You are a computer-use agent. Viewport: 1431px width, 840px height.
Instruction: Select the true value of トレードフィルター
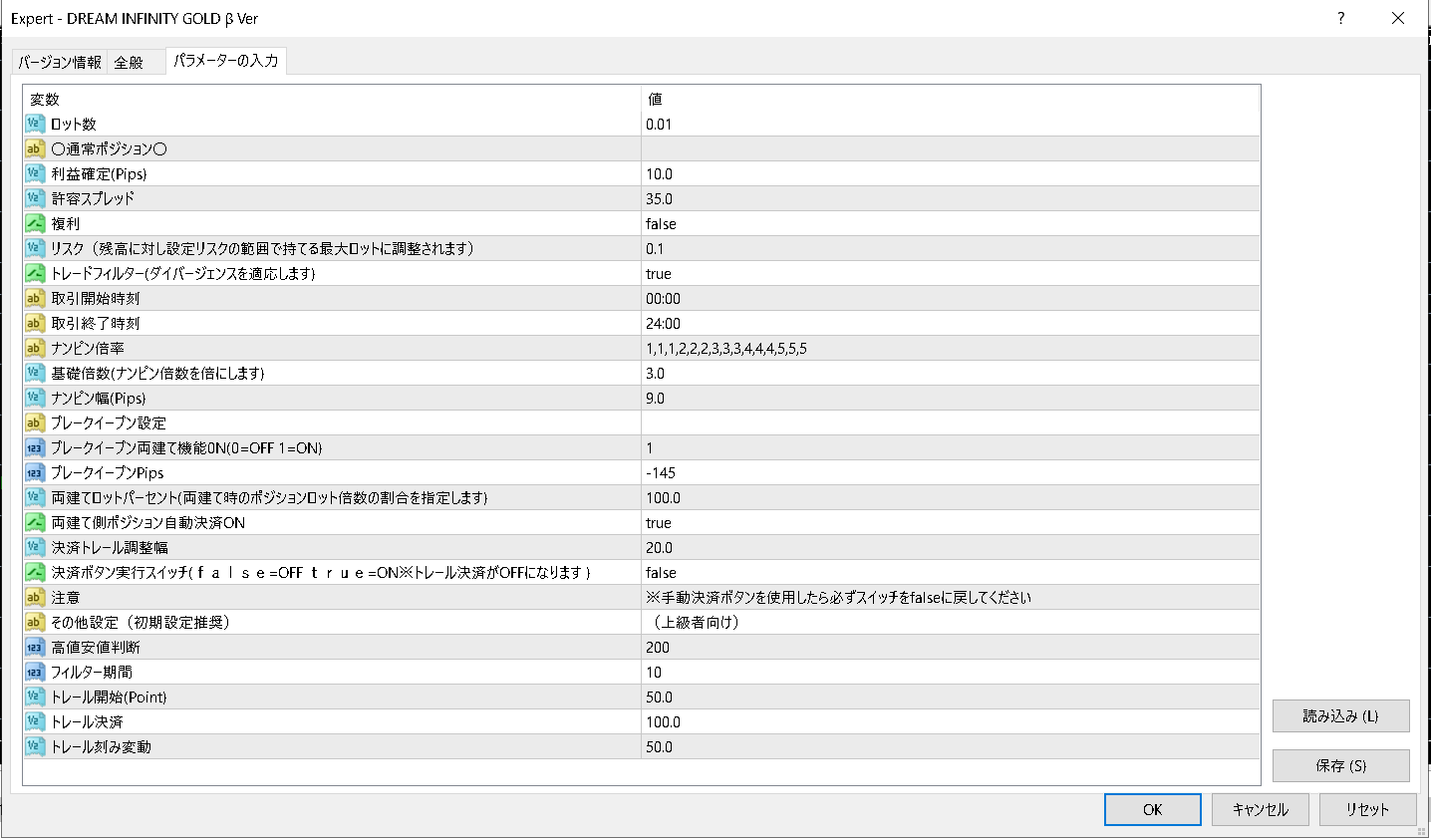[x=659, y=273]
